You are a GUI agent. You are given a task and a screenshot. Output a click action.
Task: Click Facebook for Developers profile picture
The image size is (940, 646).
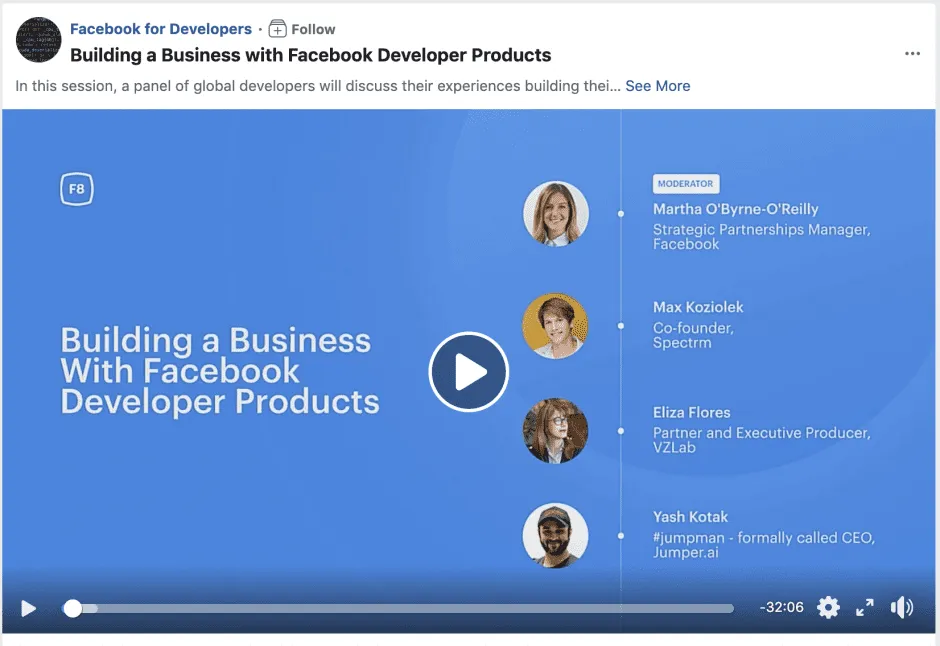tap(38, 40)
